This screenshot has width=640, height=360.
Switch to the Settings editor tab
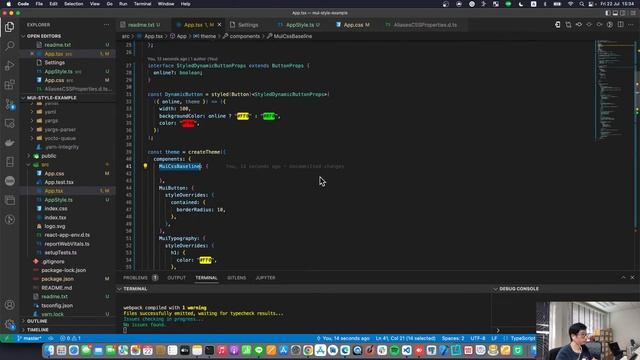coord(248,25)
